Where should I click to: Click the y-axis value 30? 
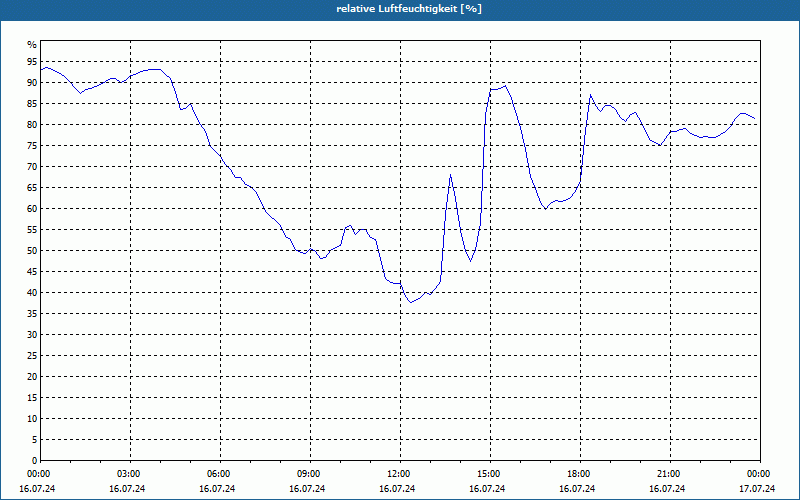pos(32,335)
